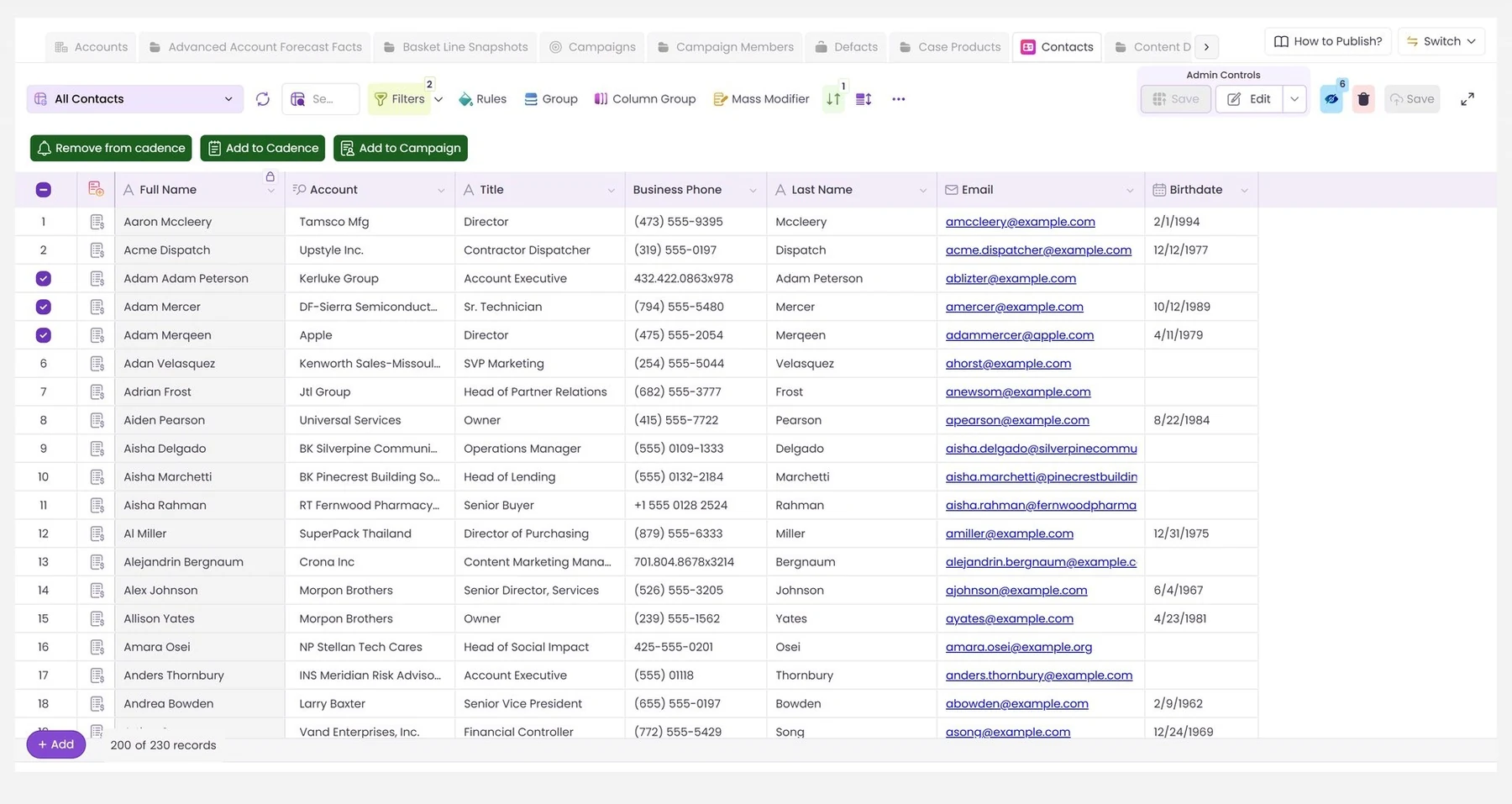Screen dimensions: 1512x804
Task: Expand the Account column header menu
Action: point(441,191)
